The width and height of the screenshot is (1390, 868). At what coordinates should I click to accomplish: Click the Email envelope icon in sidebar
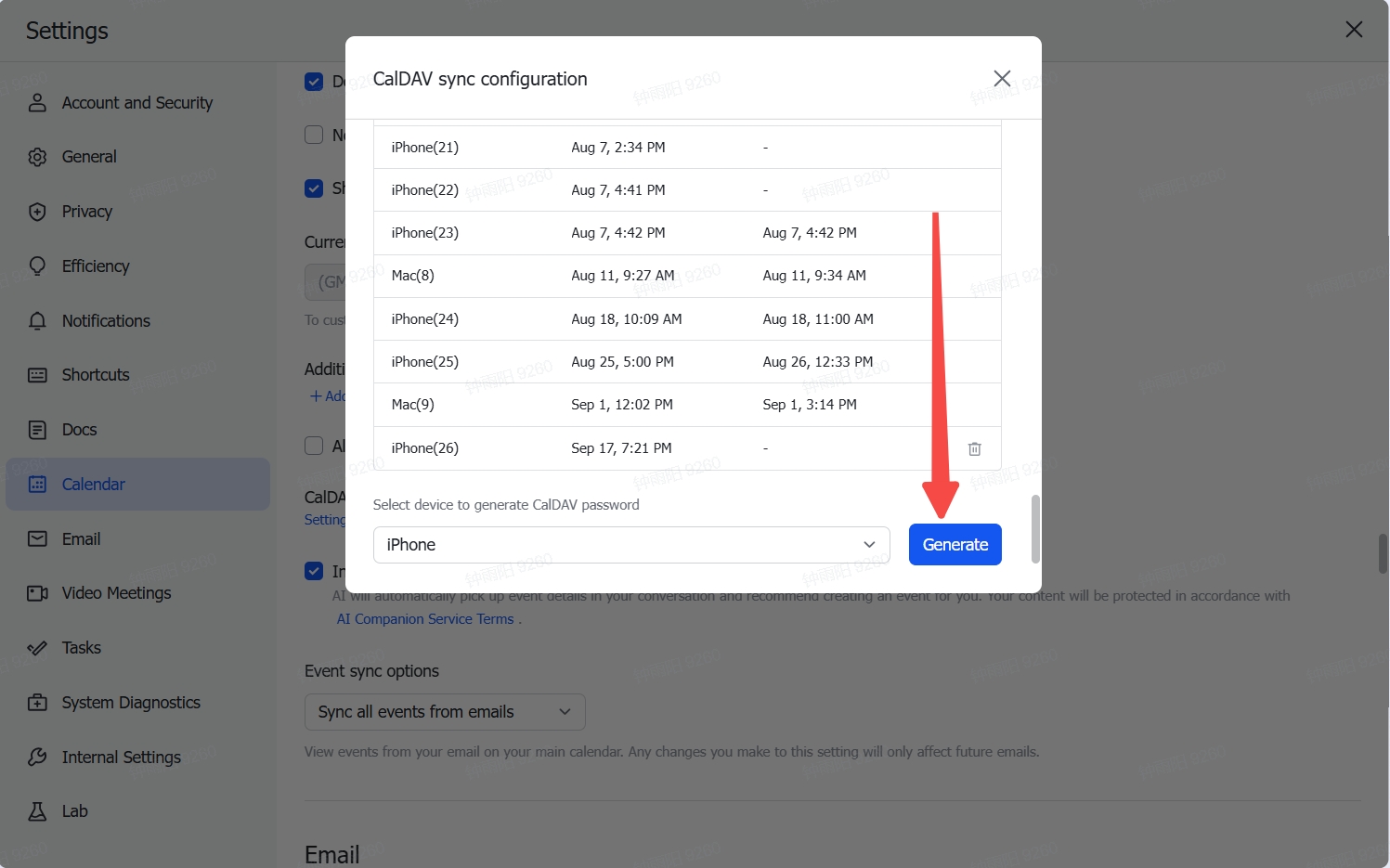tap(37, 539)
